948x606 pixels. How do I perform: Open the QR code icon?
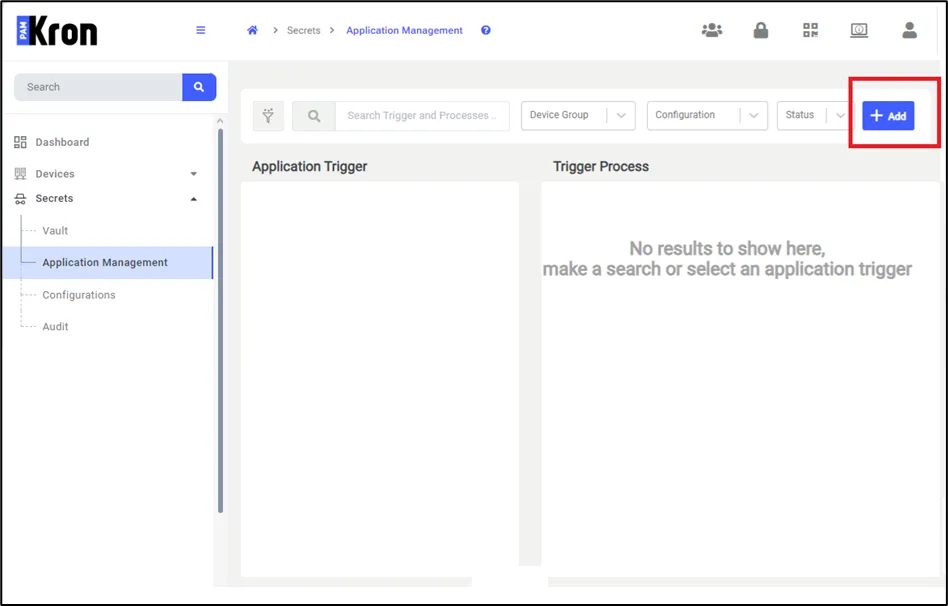810,30
